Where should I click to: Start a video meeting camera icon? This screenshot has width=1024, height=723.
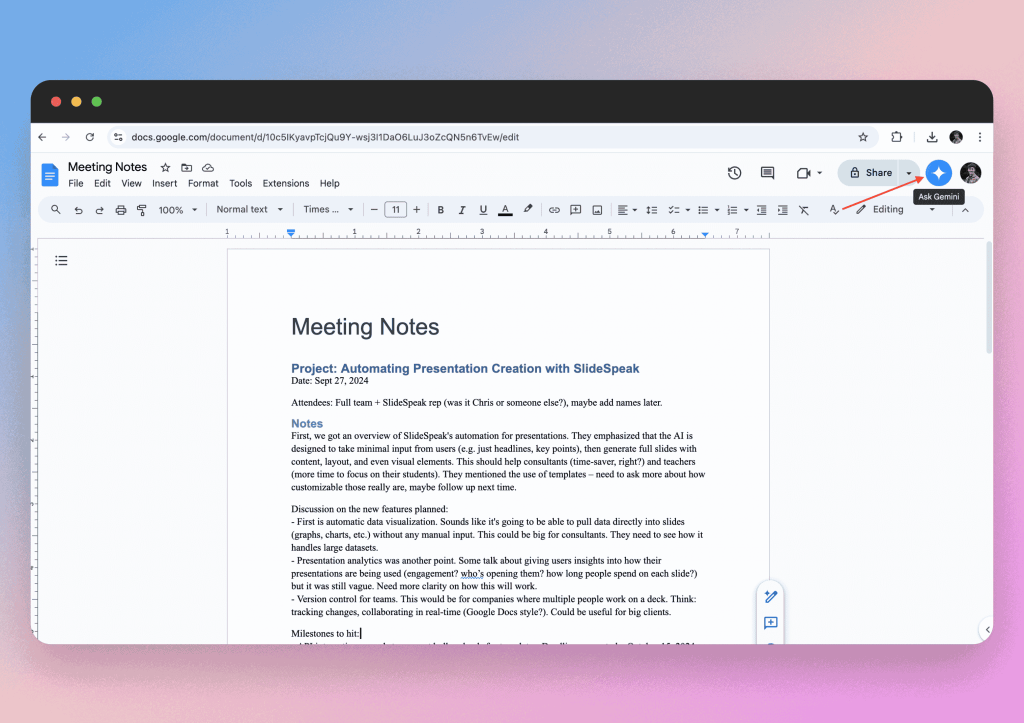[803, 173]
